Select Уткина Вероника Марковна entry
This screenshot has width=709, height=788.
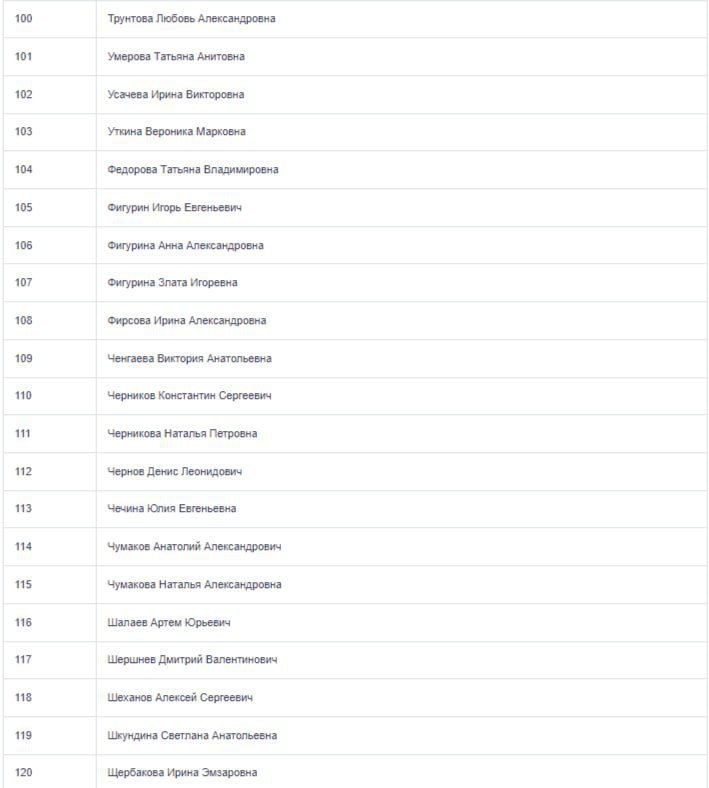point(176,132)
